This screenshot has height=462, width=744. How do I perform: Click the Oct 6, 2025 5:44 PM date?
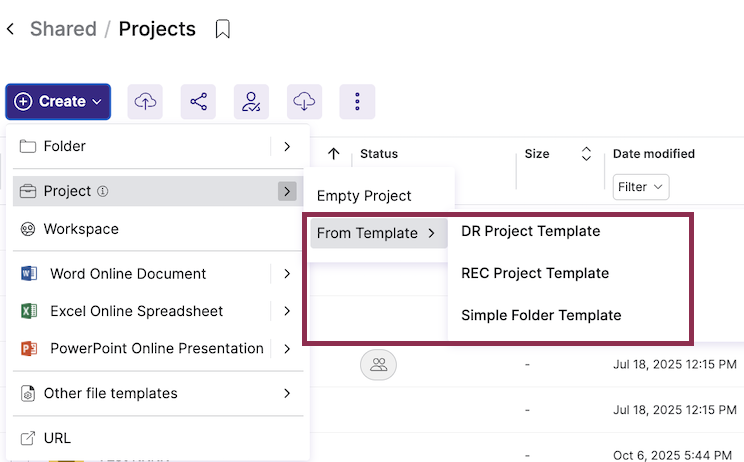point(672,455)
